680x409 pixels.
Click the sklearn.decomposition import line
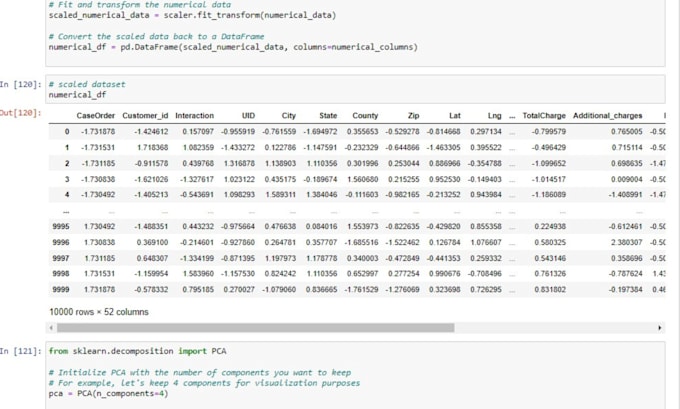pos(137,351)
